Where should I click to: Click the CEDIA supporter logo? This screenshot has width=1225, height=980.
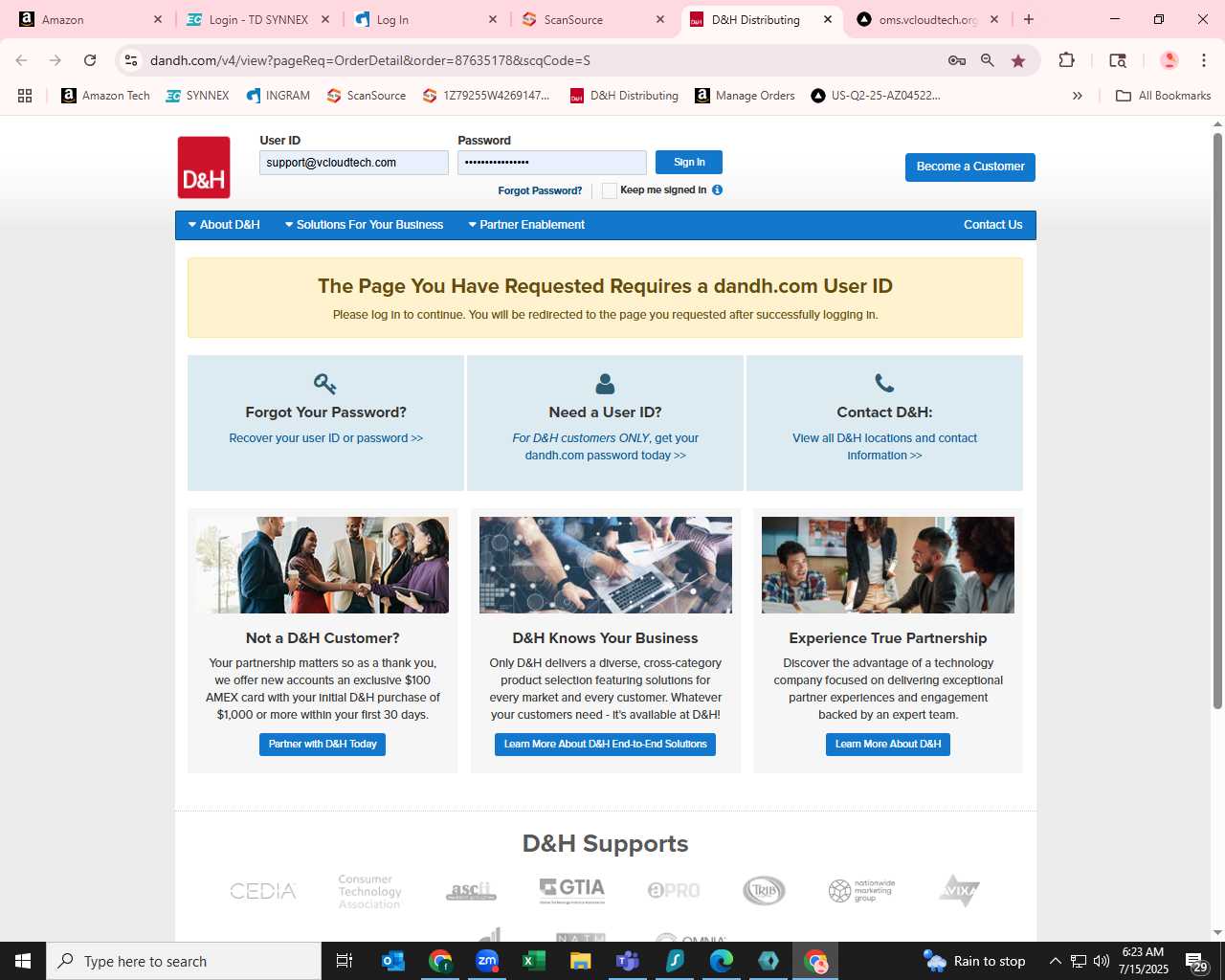tap(263, 891)
